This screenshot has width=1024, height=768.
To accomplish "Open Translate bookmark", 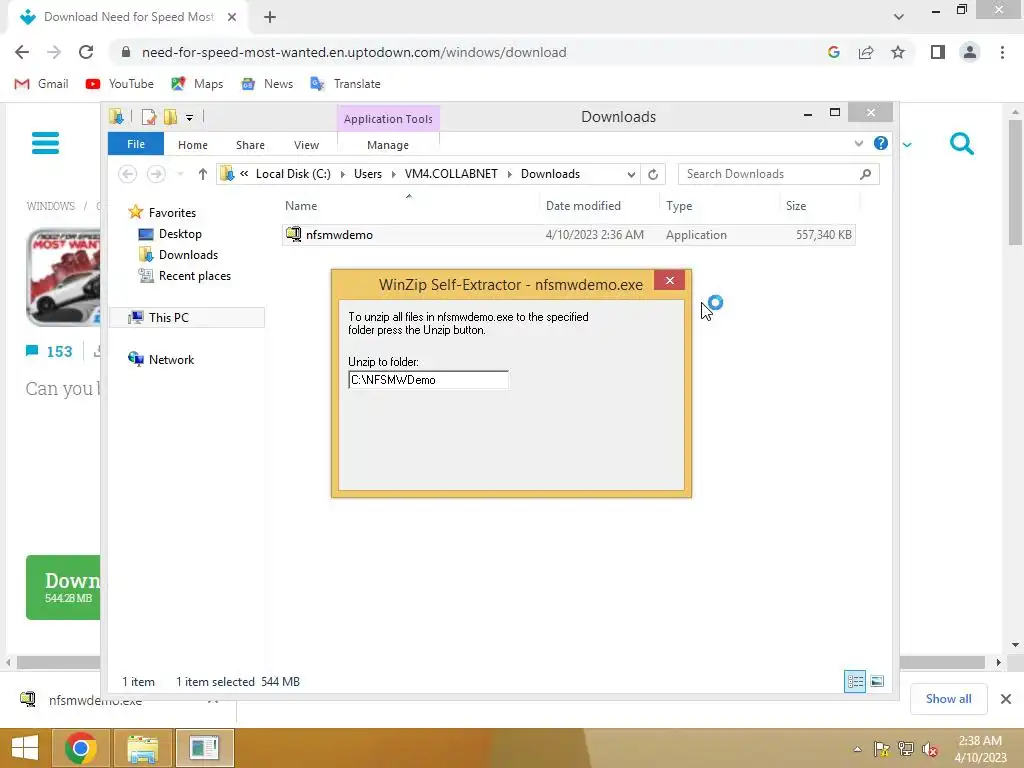I will point(345,84).
